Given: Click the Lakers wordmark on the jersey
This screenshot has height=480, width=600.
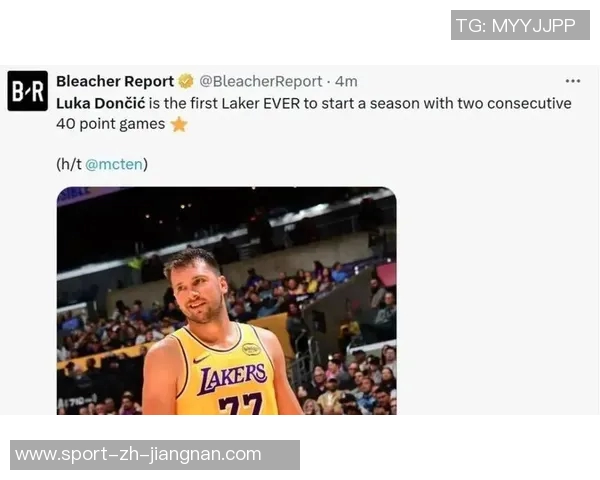Looking at the screenshot, I should click(232, 377).
